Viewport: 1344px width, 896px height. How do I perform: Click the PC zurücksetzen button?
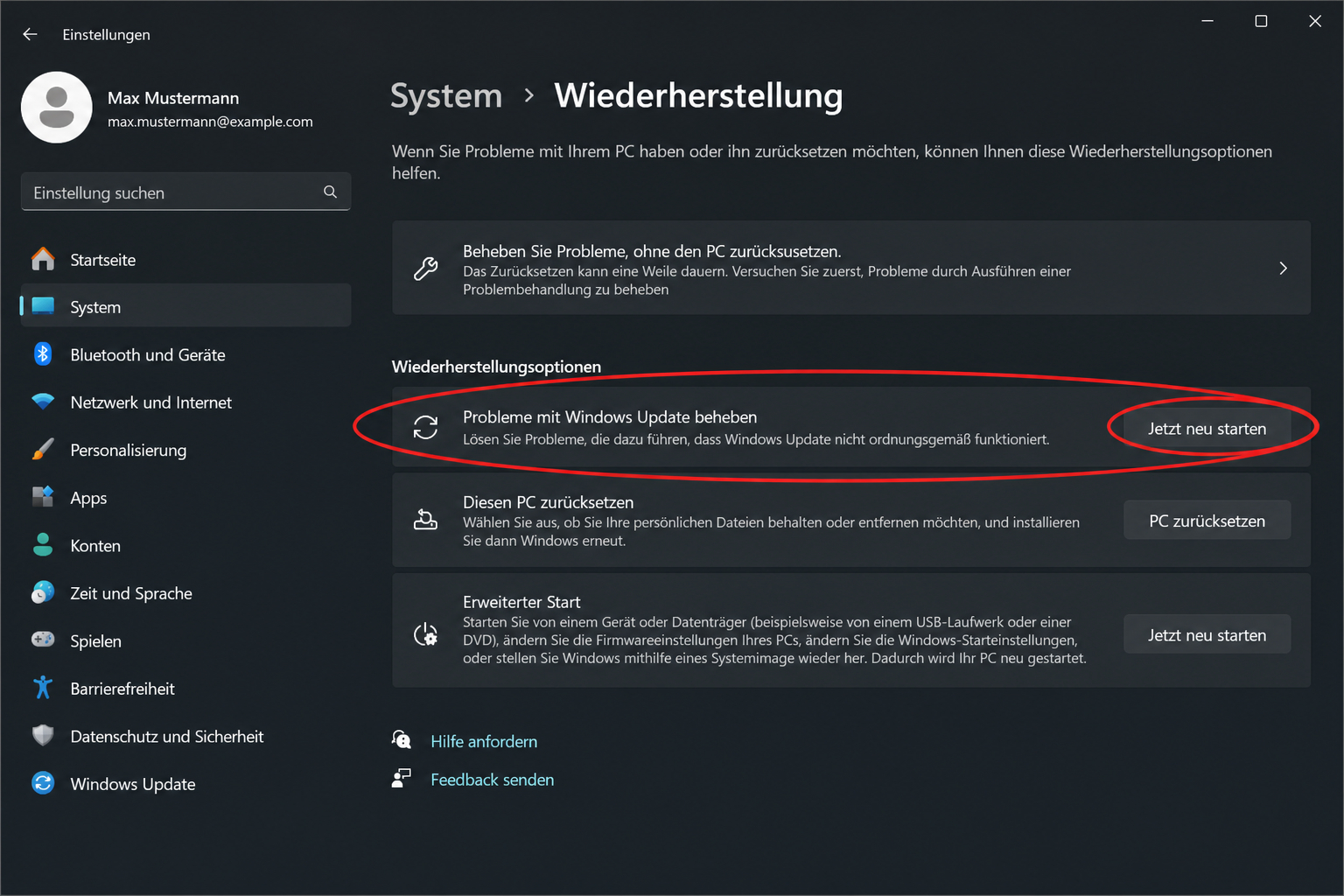click(x=1207, y=521)
